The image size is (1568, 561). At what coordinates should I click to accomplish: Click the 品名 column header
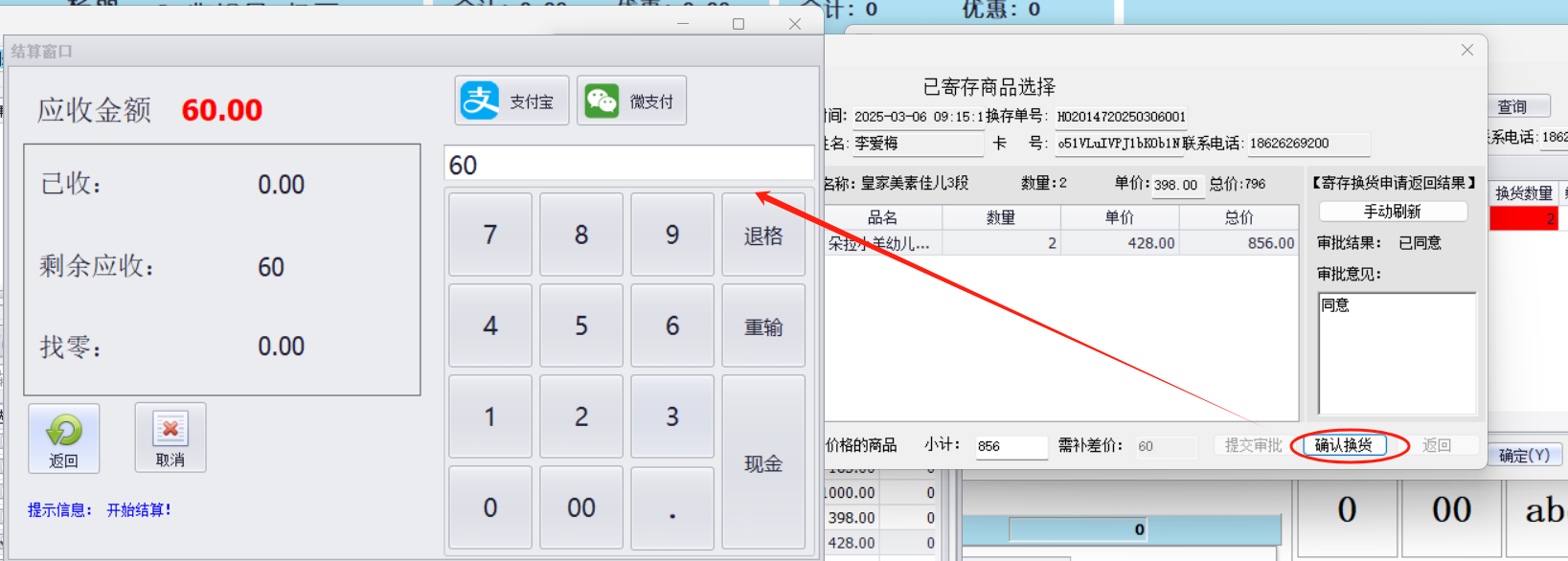coord(882,217)
